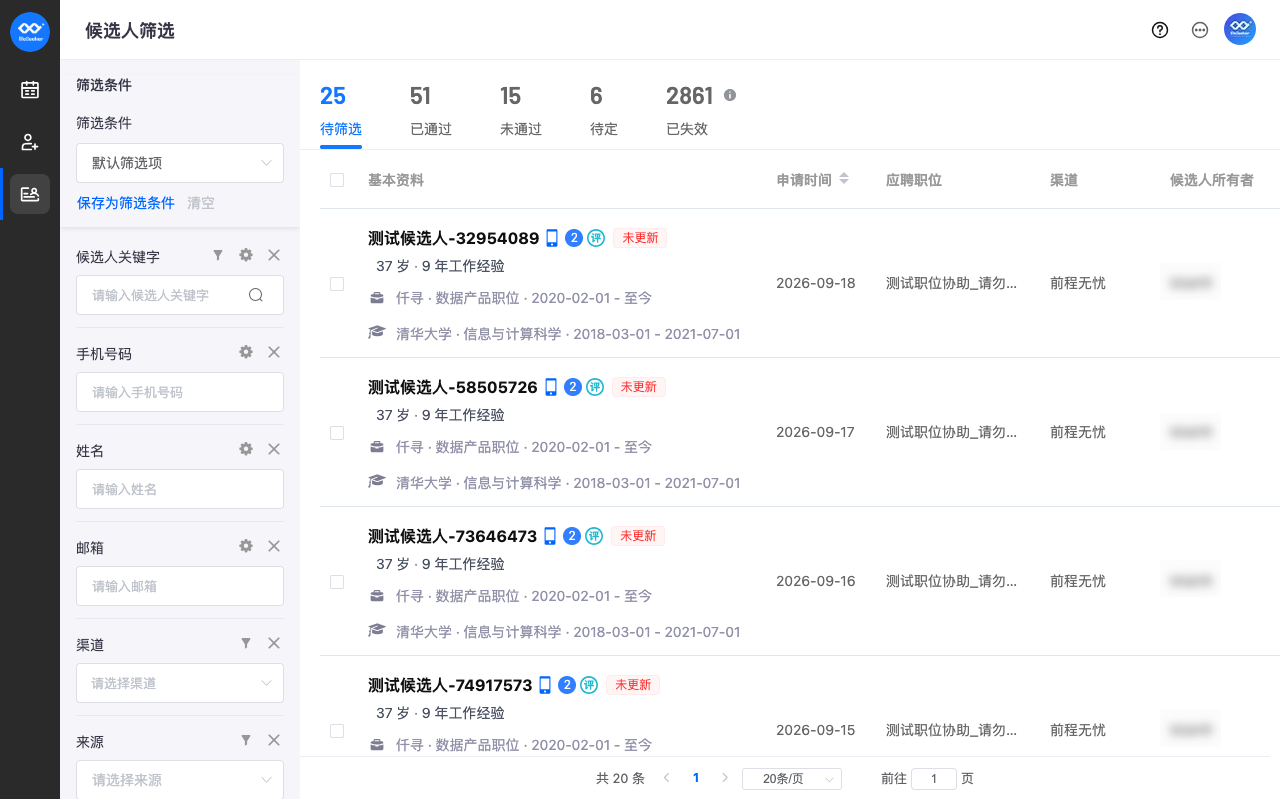Open the add-candidate icon in sidebar
Screen dimensions: 1280x799
point(30,142)
